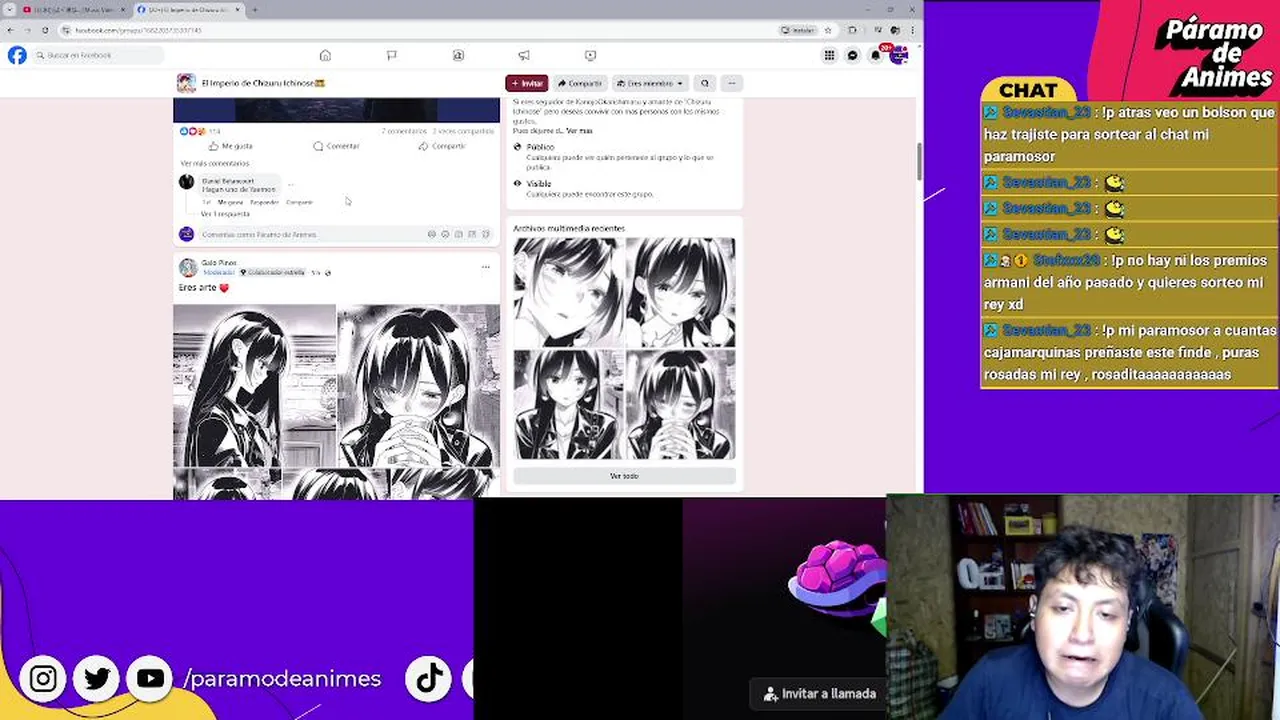Open the Pages flag icon
The height and width of the screenshot is (720, 1280).
point(391,55)
